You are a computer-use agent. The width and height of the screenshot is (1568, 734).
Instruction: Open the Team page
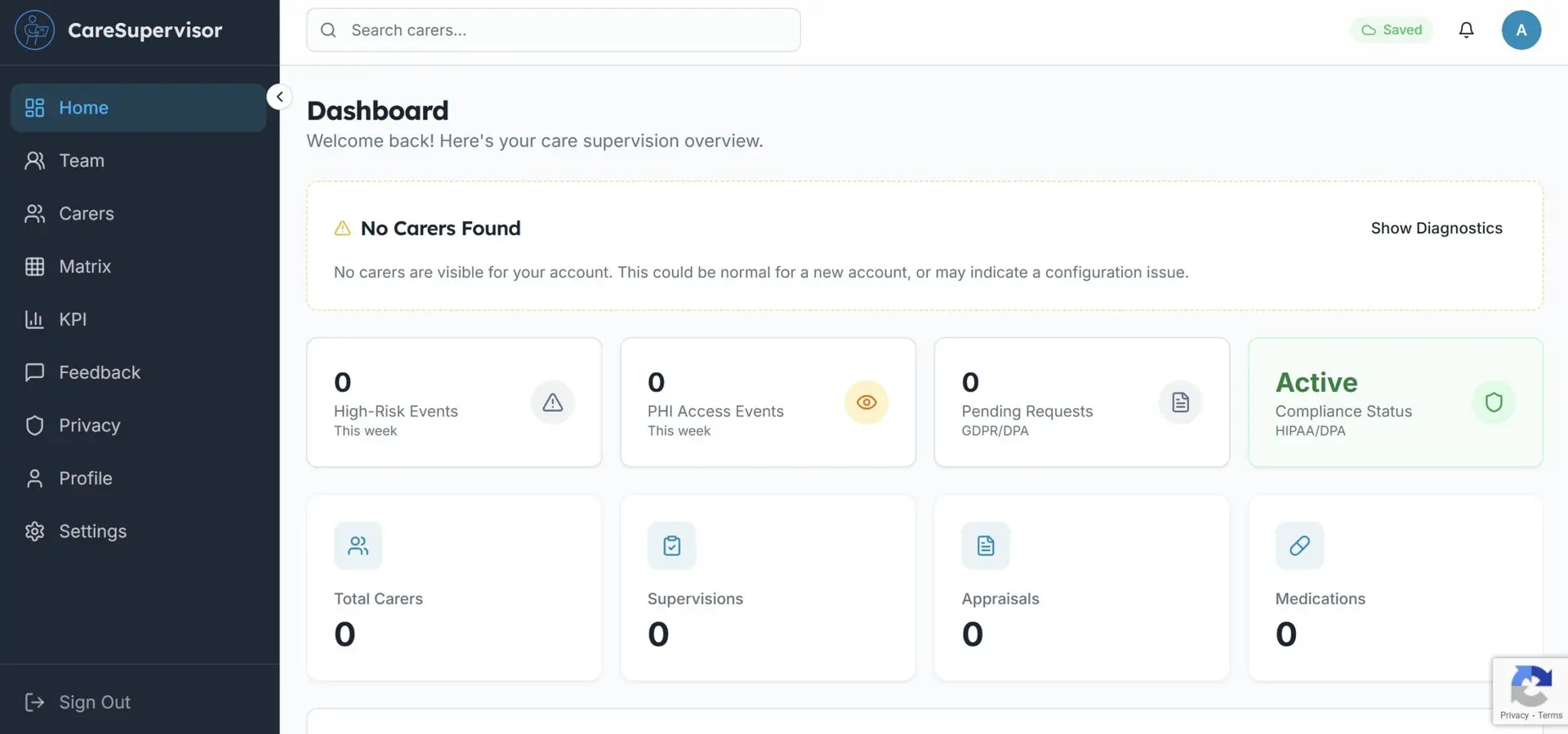pyautogui.click(x=138, y=161)
